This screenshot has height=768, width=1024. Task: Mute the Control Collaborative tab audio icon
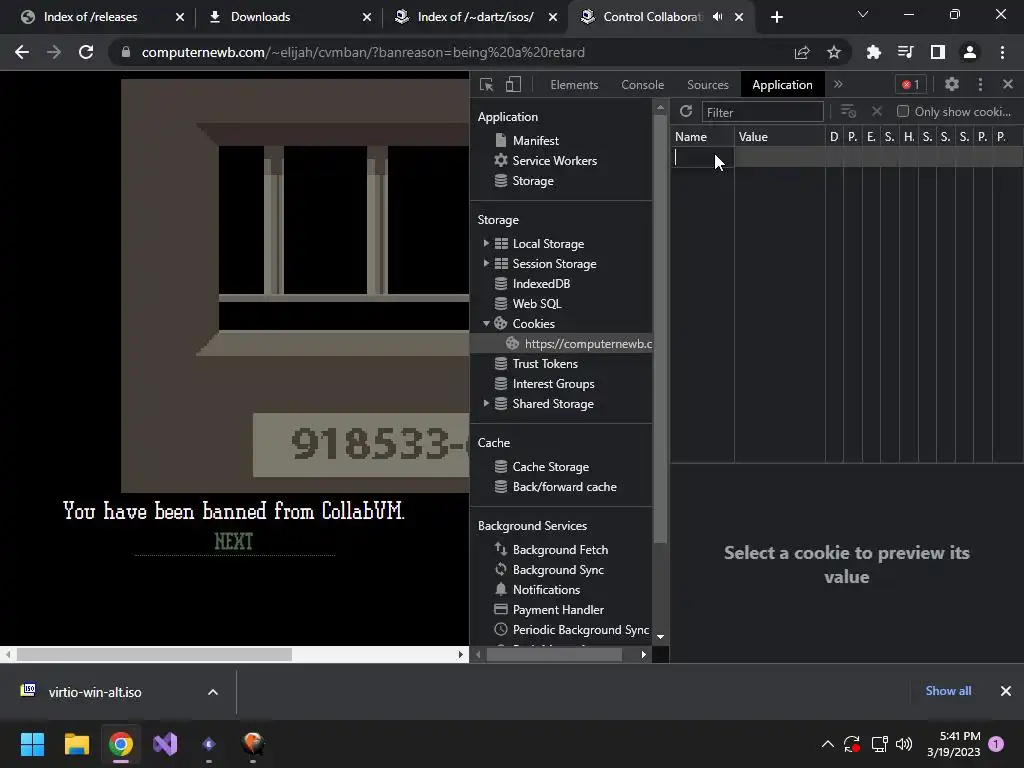pos(718,17)
